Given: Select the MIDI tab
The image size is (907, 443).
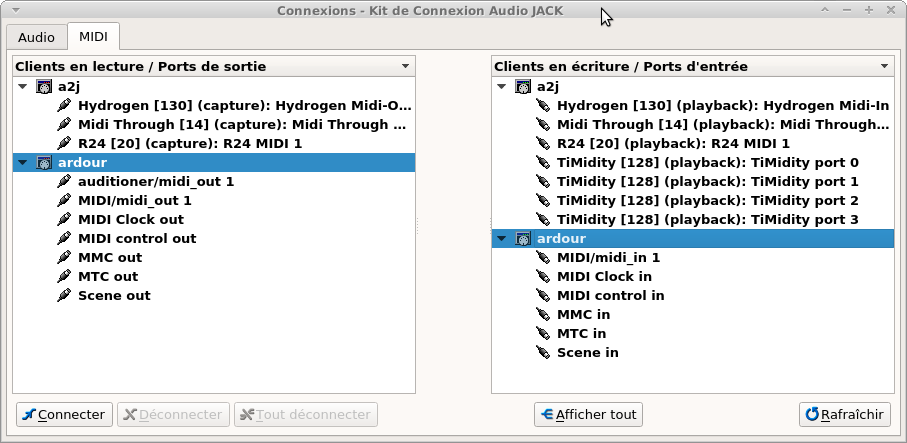Looking at the screenshot, I should point(93,37).
